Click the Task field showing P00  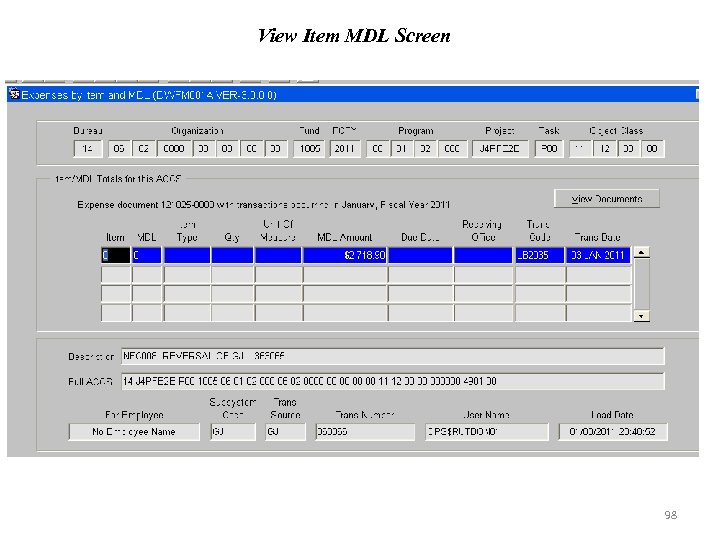pos(549,149)
